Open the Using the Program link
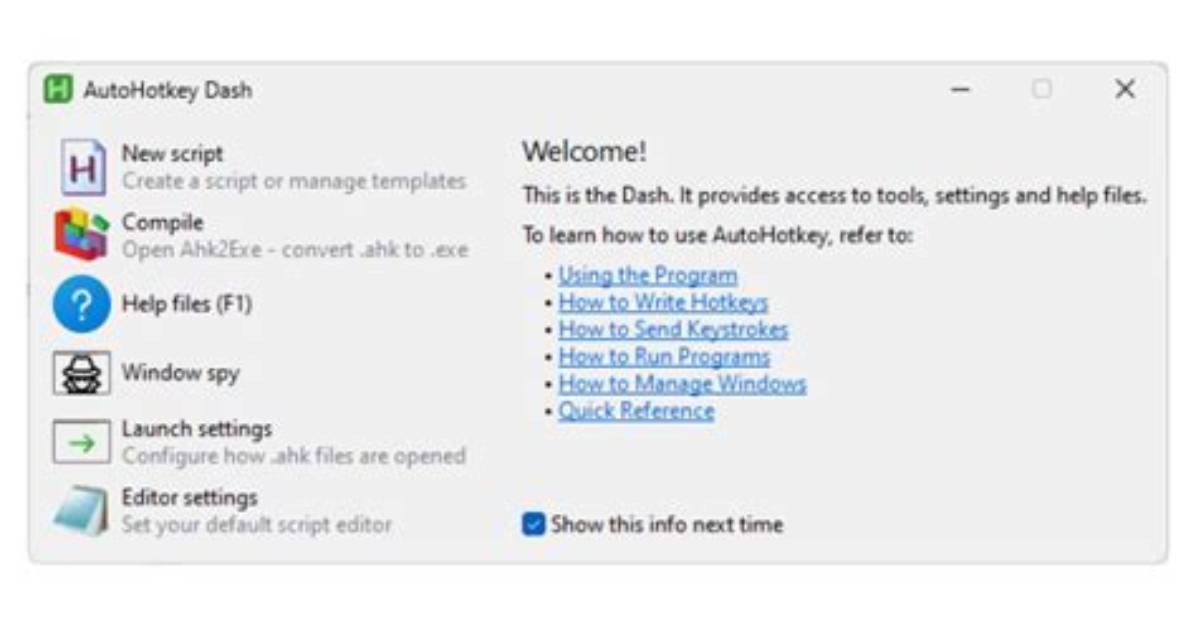 [x=648, y=275]
